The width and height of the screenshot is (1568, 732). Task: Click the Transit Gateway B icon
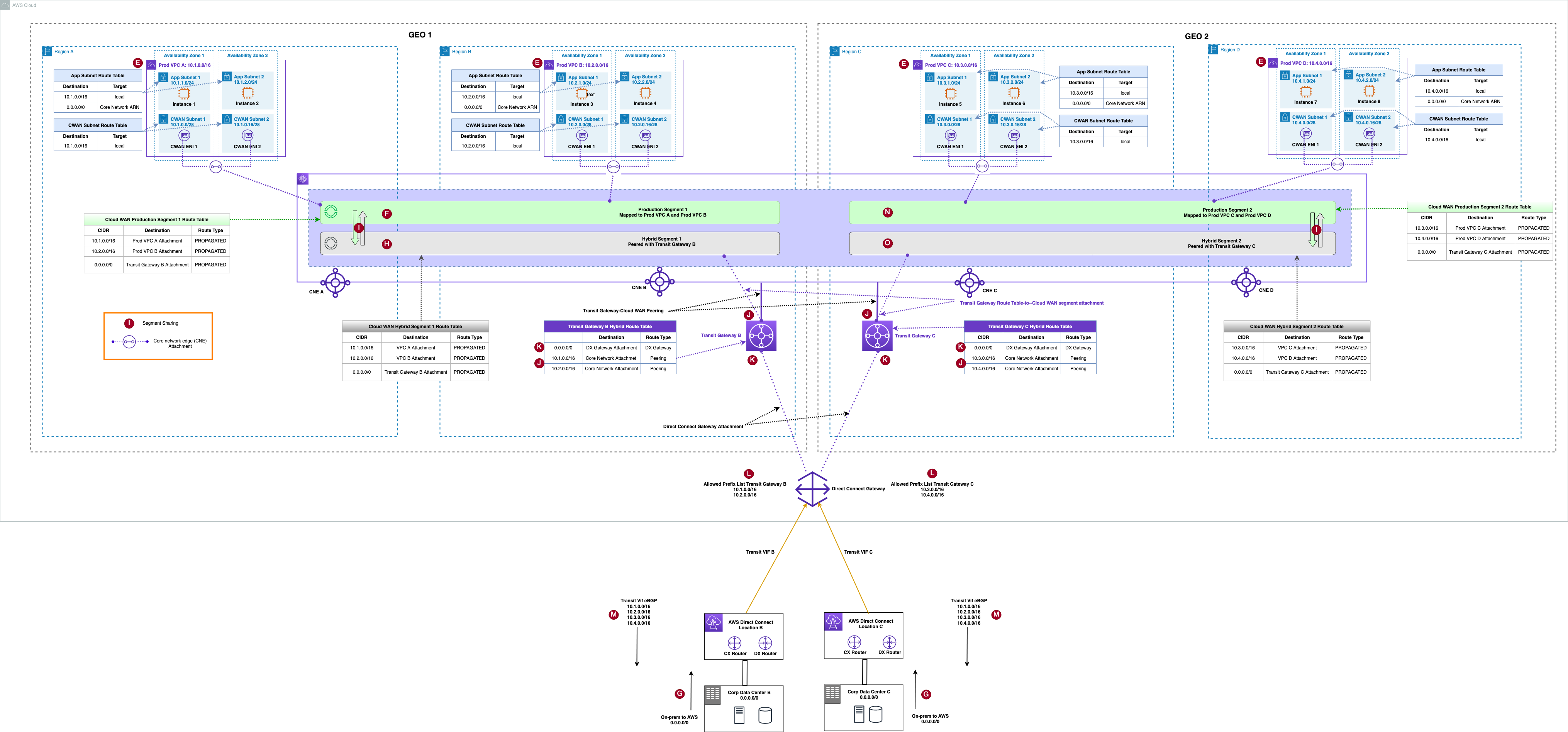pyautogui.click(x=761, y=336)
